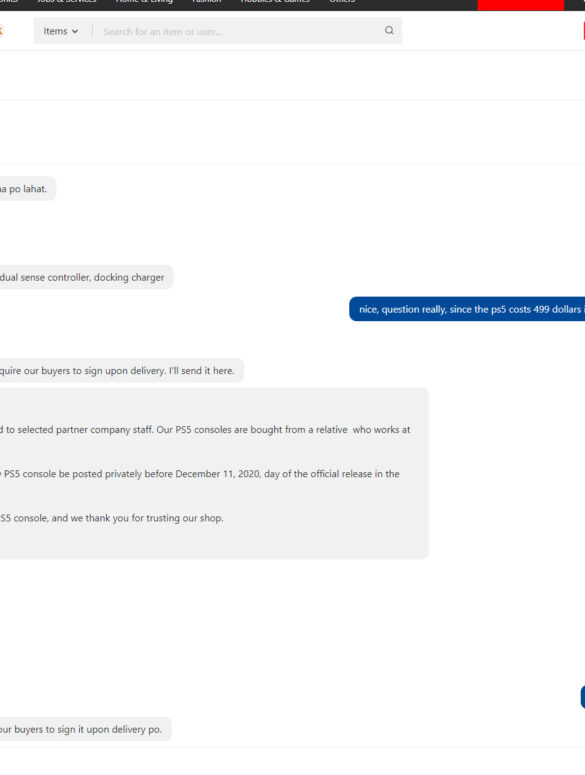This screenshot has width=585, height=775.
Task: Open the partially visible Electronics category menu
Action: point(9,2)
